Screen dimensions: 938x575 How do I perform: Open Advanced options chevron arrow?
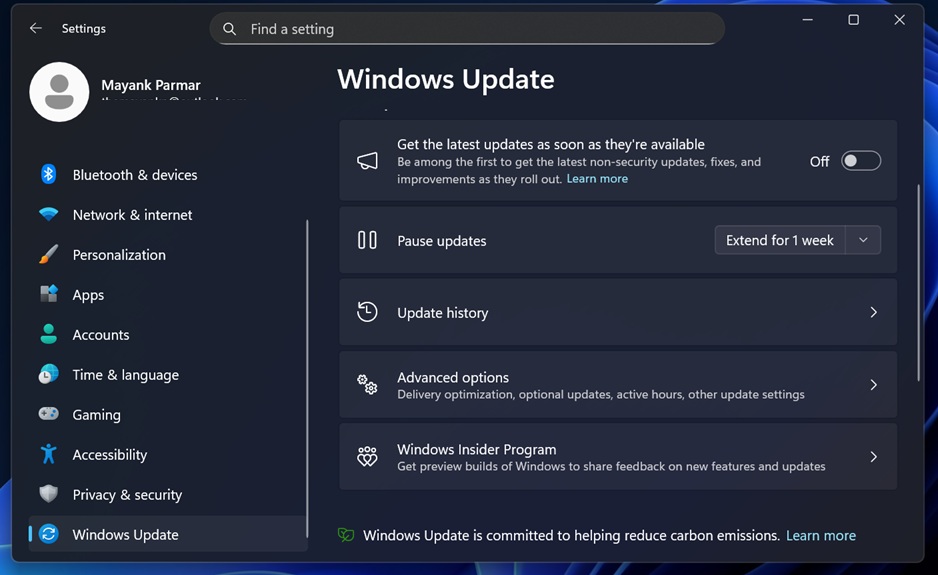(x=873, y=385)
